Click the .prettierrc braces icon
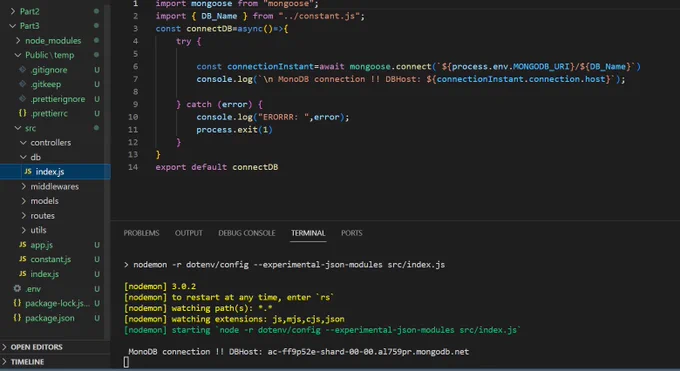Screen dimensions: 680x371 click(x=23, y=113)
